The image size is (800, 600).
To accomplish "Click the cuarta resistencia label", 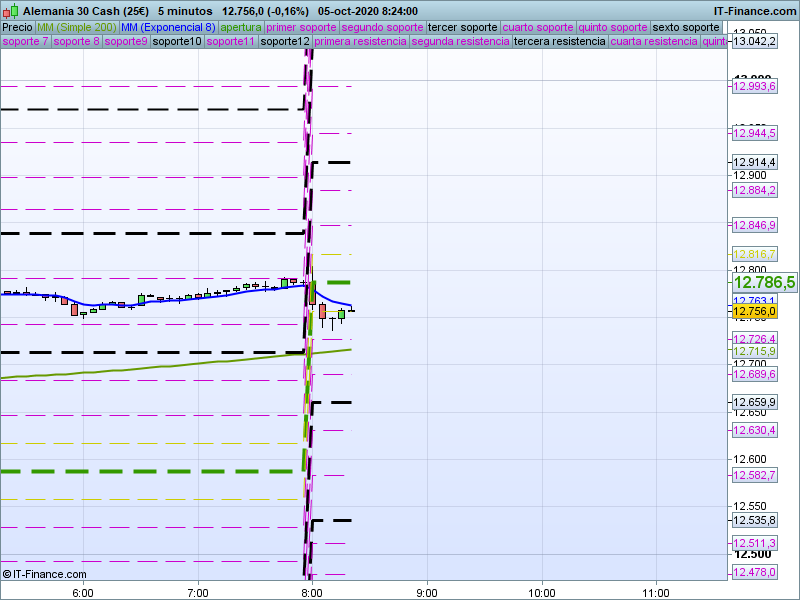I will pos(654,41).
